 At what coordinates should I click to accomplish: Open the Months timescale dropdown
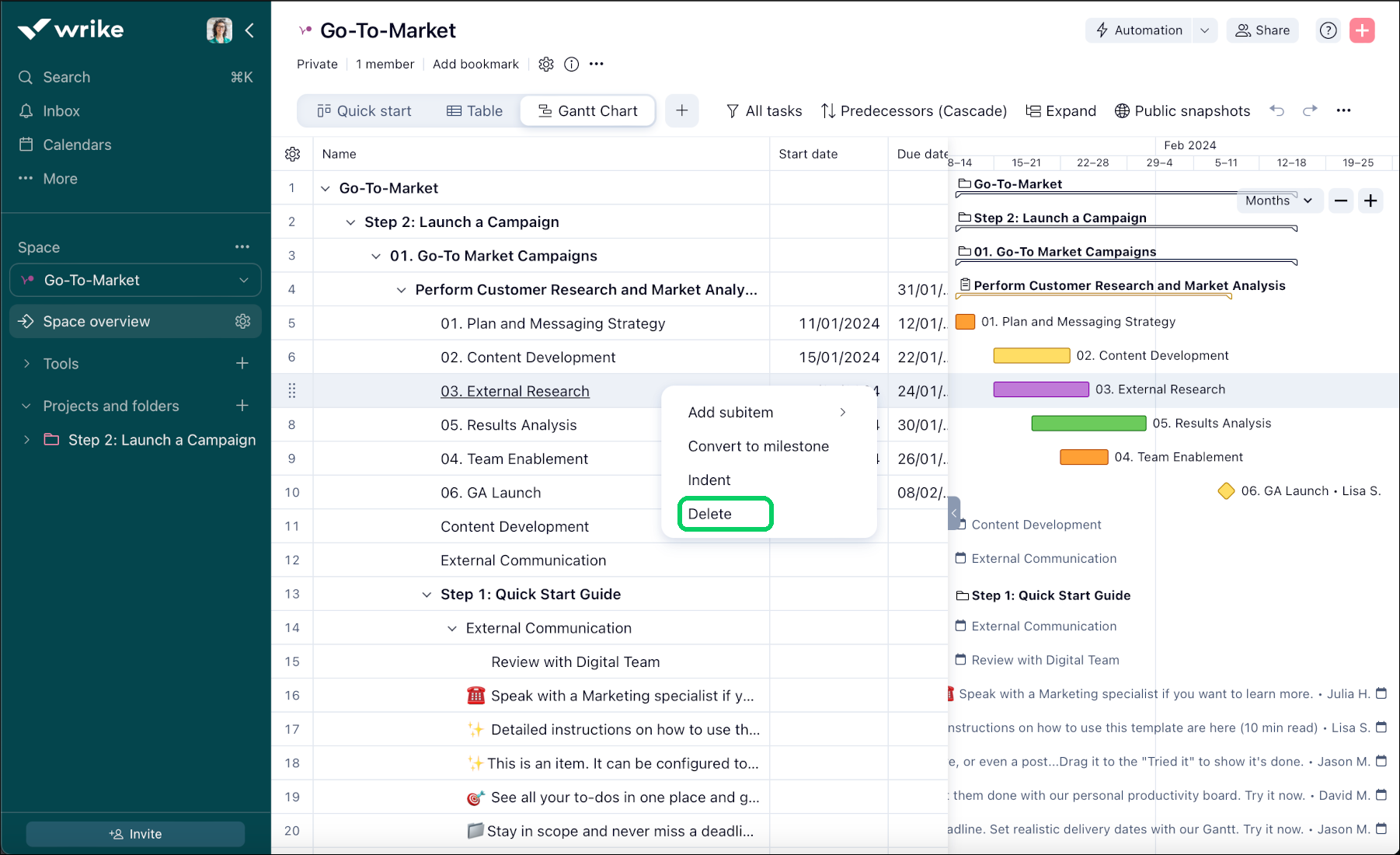tap(1278, 201)
